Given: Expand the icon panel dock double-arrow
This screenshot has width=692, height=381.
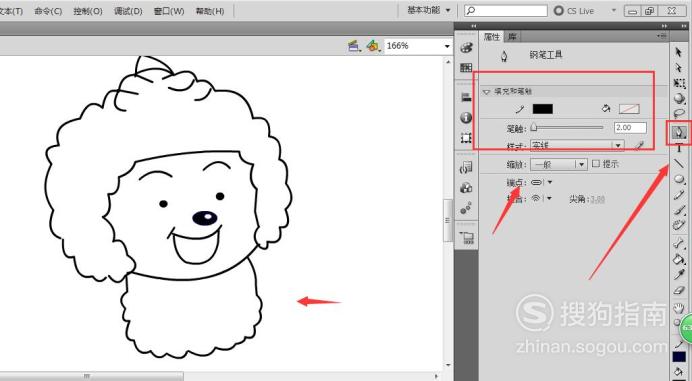Looking at the screenshot, I should 473,26.
